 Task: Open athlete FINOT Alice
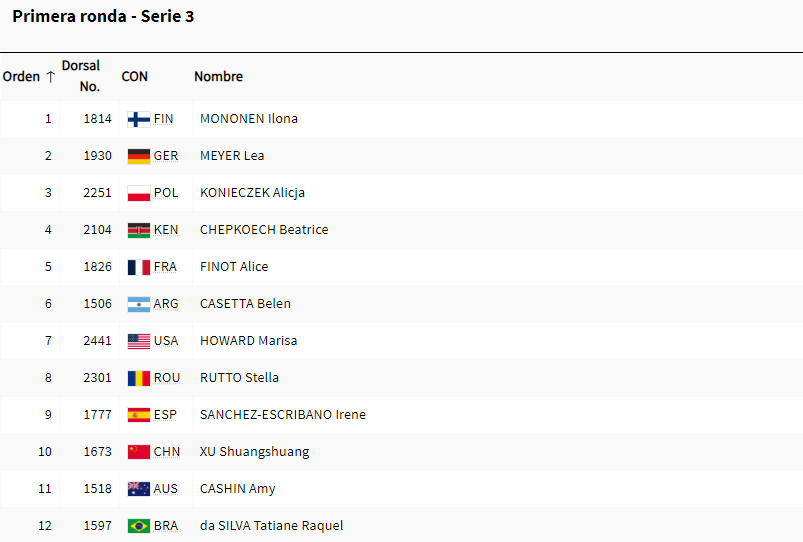coord(234,266)
